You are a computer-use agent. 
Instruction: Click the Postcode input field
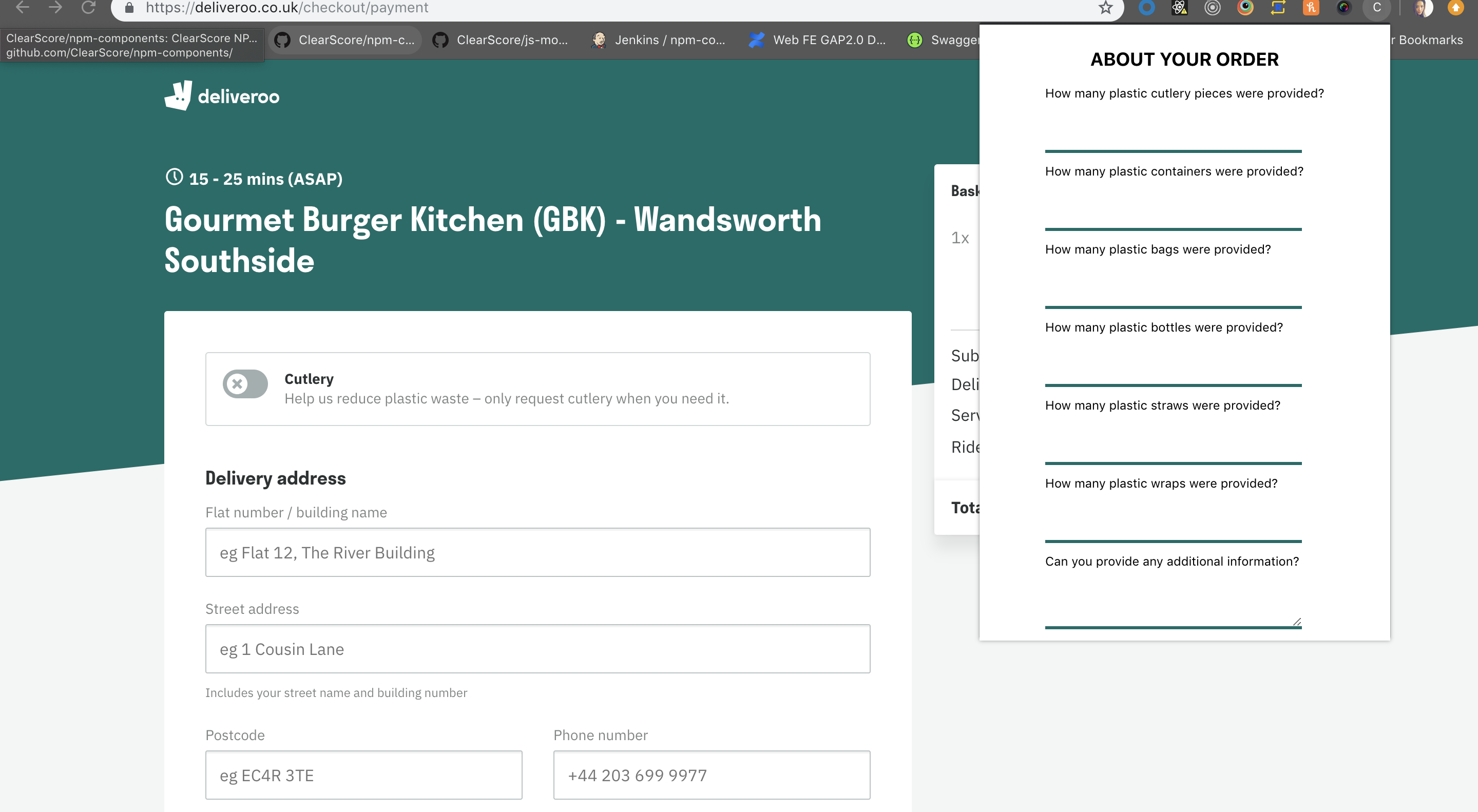363,775
